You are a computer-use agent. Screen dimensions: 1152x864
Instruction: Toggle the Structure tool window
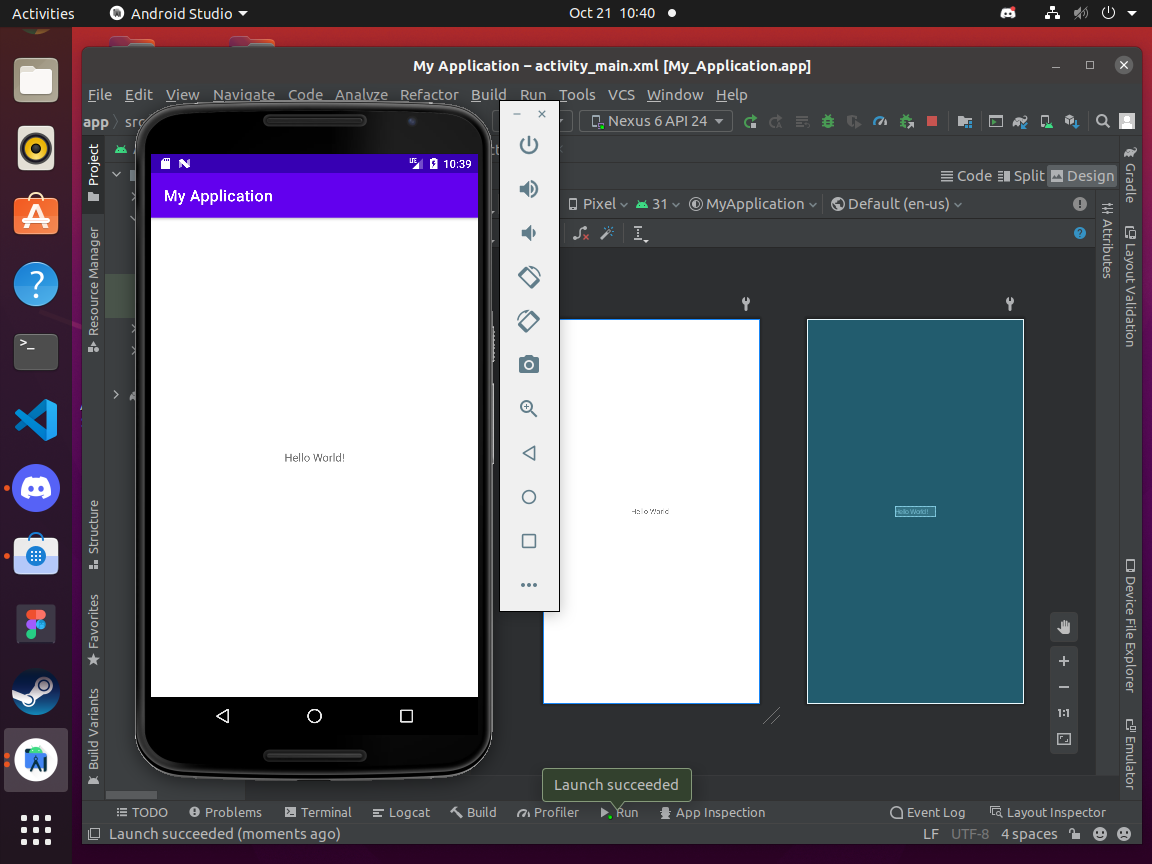pyautogui.click(x=93, y=534)
